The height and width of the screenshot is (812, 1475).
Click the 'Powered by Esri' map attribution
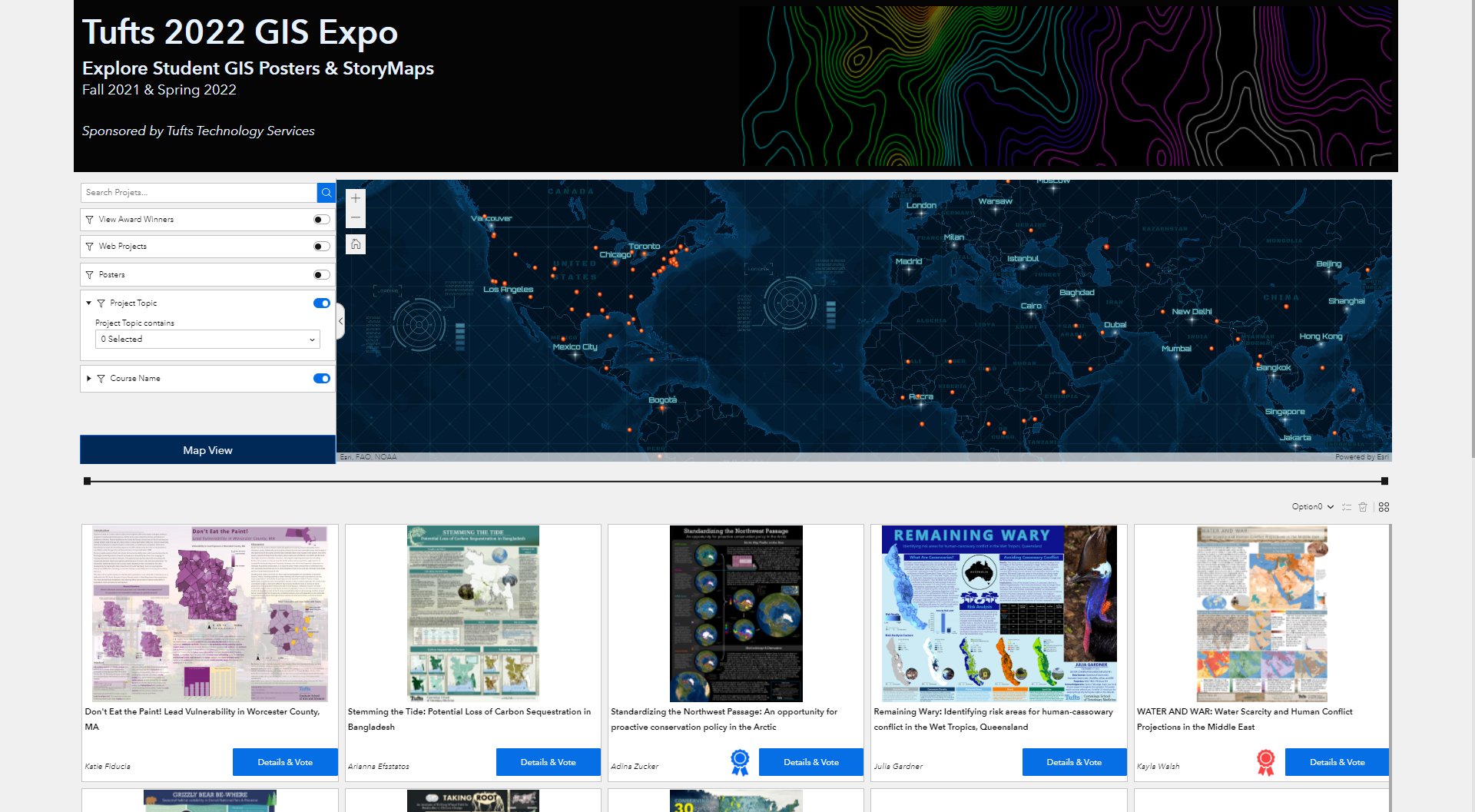click(1361, 457)
